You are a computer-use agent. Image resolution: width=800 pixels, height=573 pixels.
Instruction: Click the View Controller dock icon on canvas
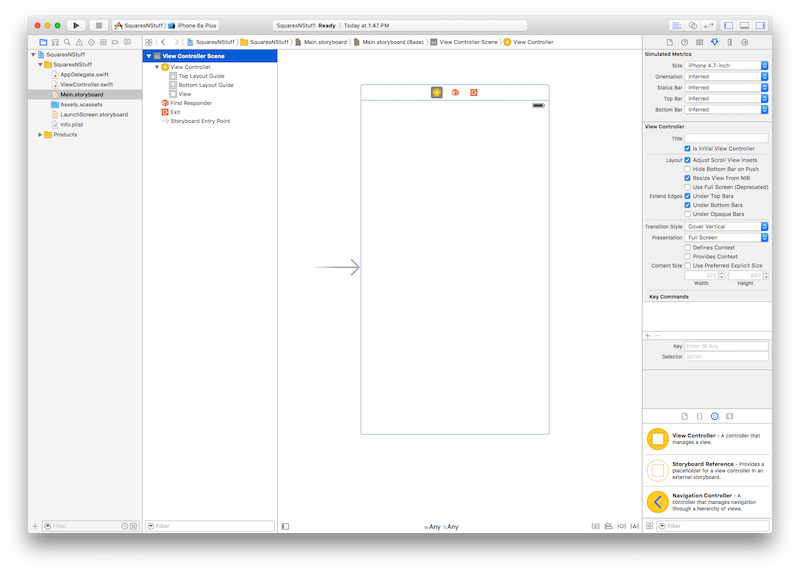(x=437, y=92)
